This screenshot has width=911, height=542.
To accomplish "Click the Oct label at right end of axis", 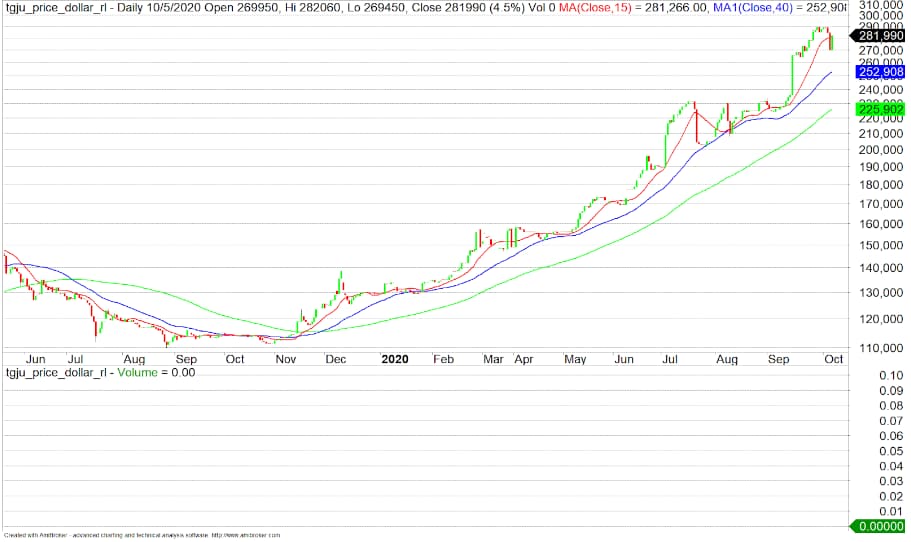I will click(833, 359).
